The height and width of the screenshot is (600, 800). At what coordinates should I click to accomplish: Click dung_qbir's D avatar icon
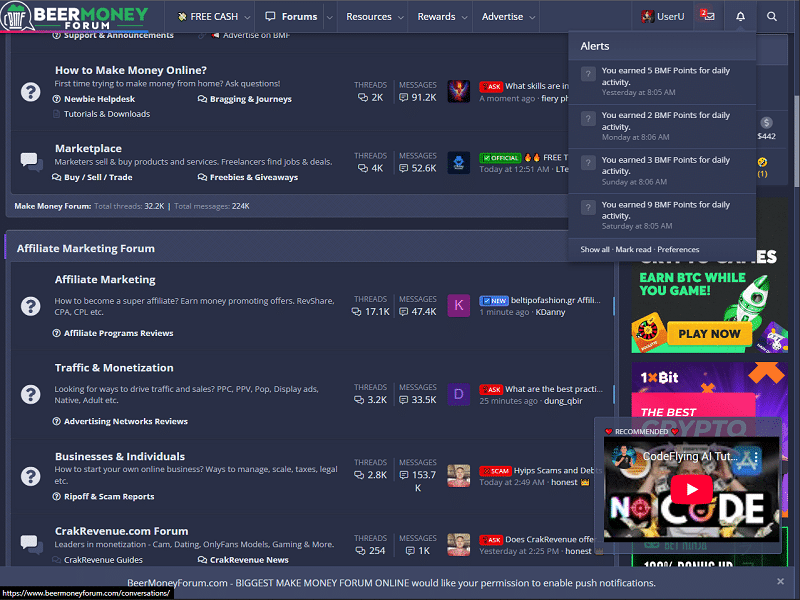(458, 394)
